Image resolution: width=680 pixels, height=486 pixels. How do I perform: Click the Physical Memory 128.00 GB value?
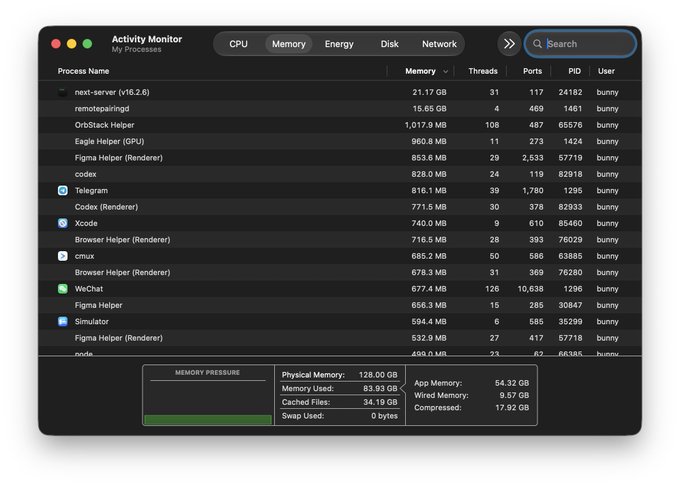tap(378, 375)
